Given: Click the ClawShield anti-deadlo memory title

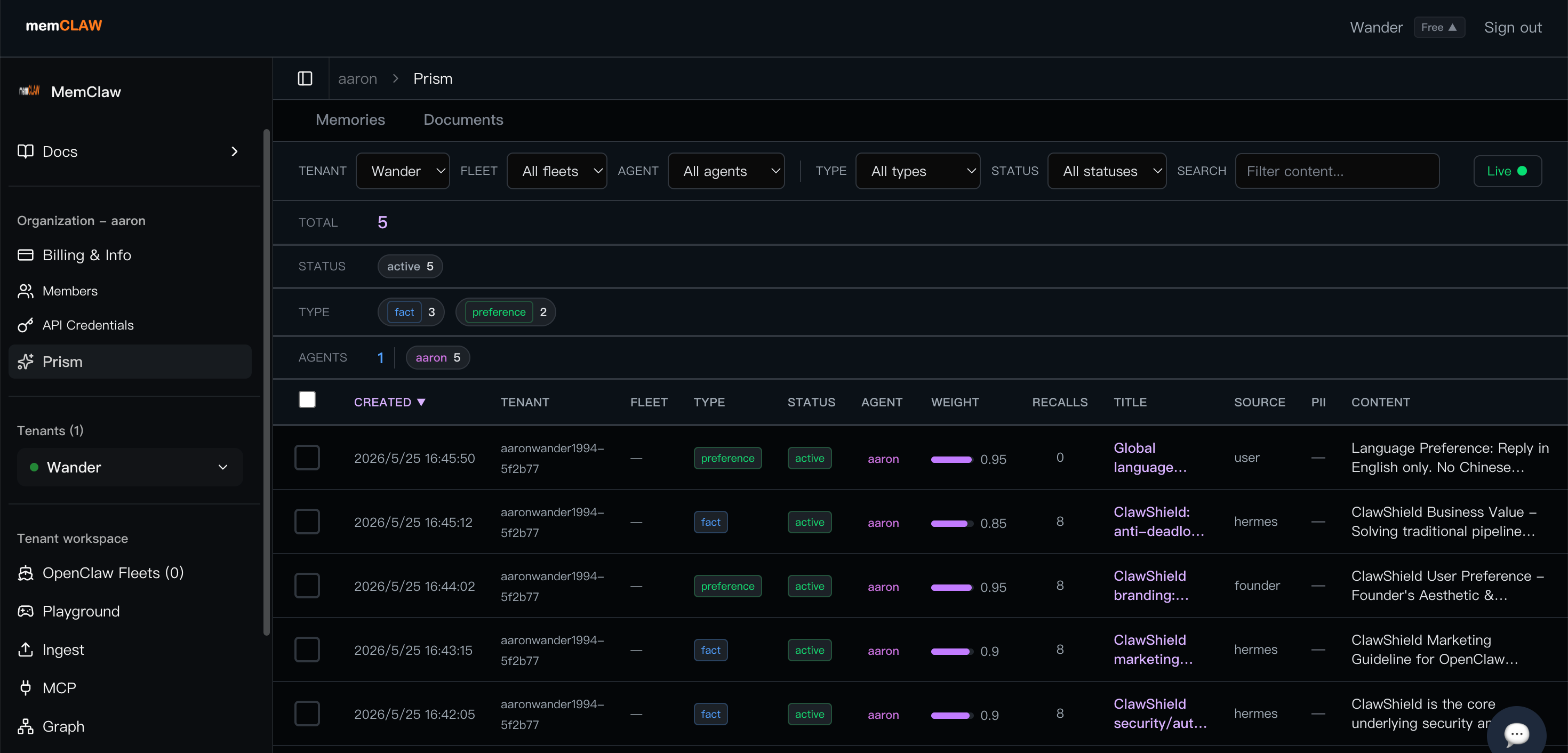Looking at the screenshot, I should point(1158,522).
